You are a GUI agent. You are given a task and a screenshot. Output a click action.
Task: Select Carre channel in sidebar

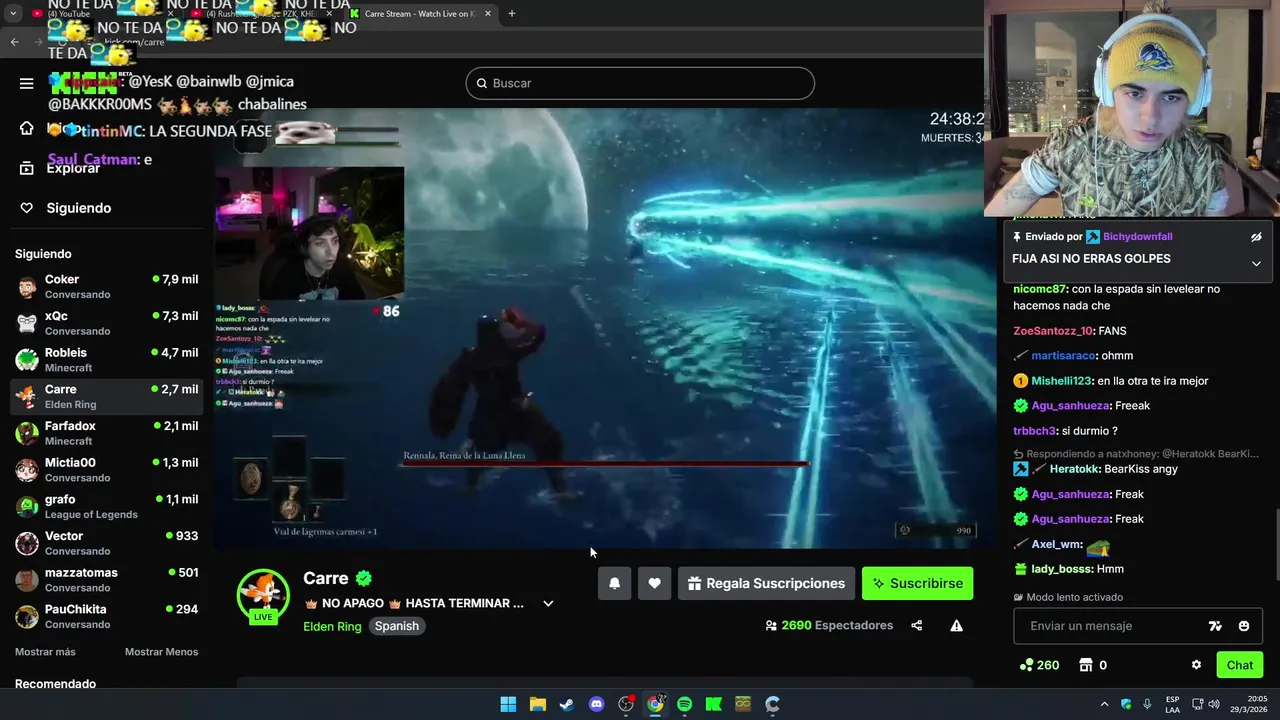(106, 396)
